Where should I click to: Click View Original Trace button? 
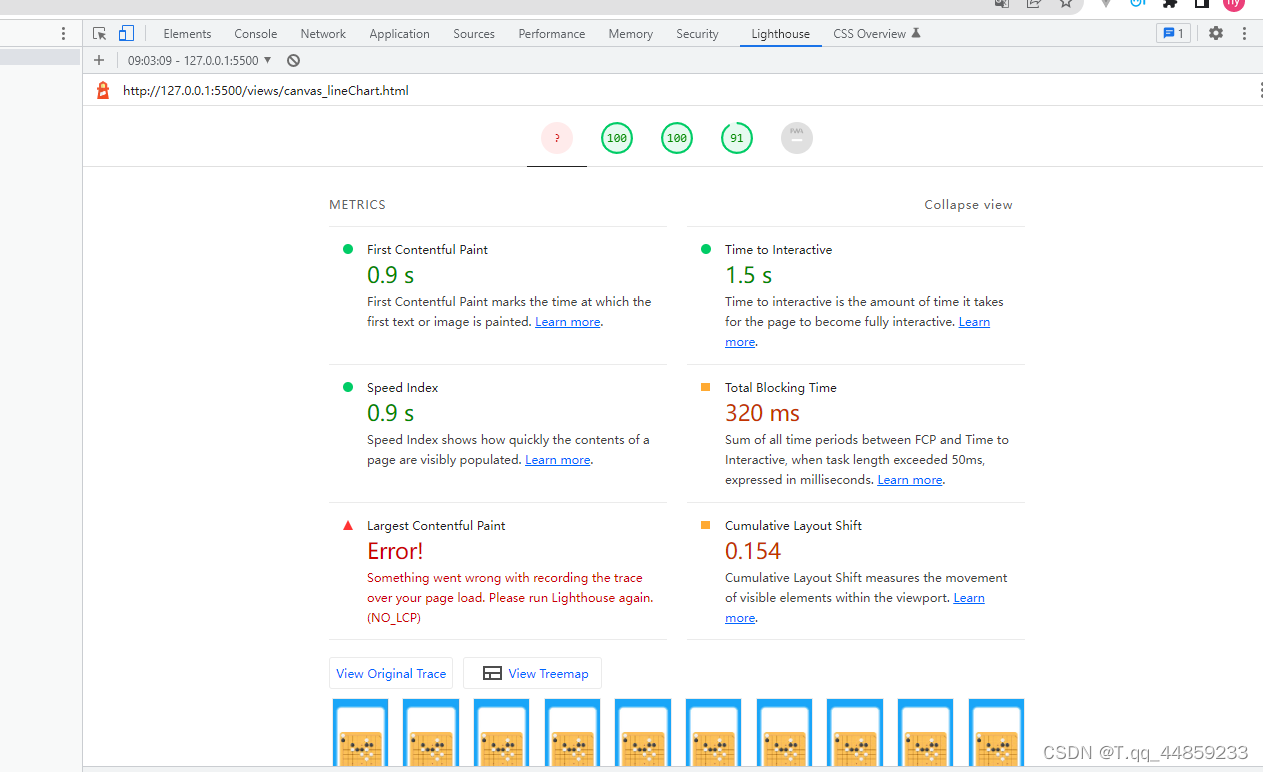point(391,673)
